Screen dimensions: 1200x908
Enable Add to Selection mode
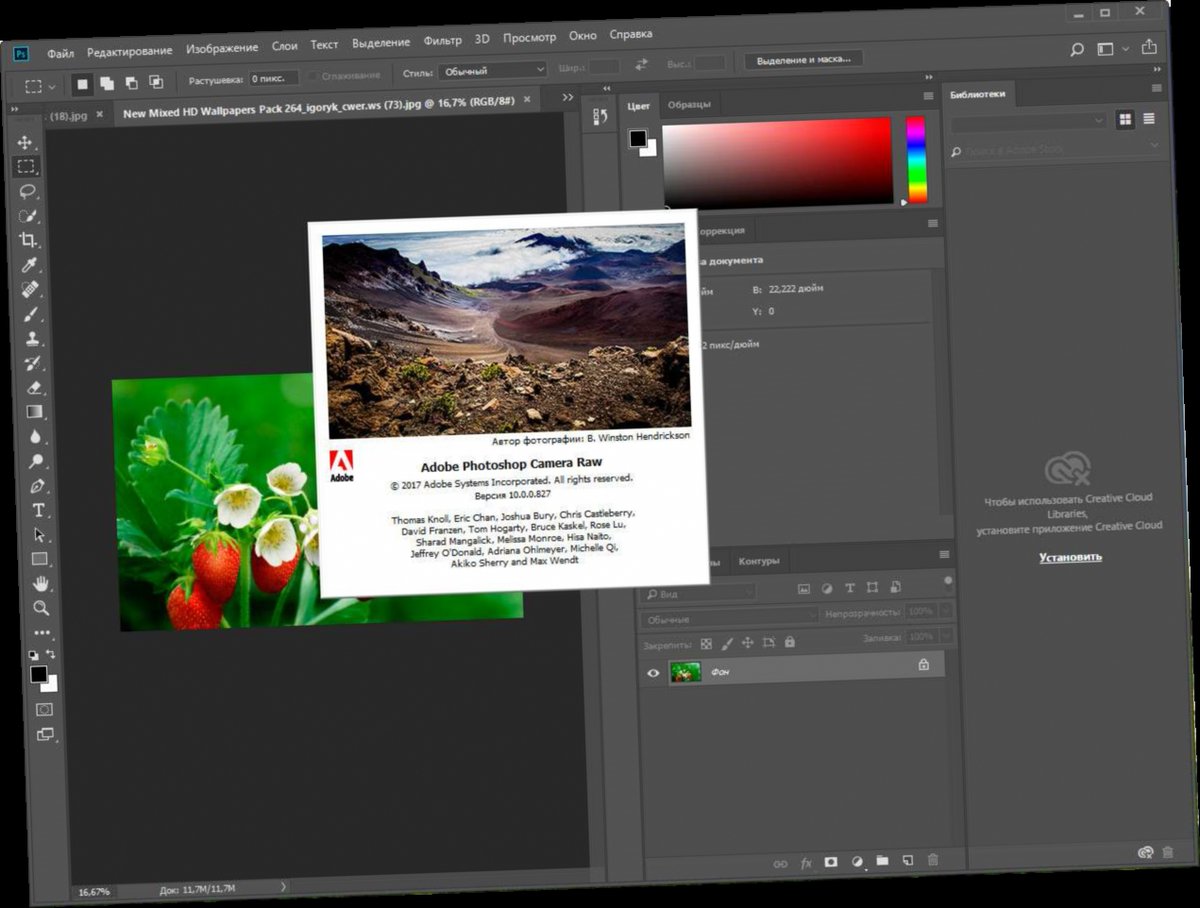[107, 84]
